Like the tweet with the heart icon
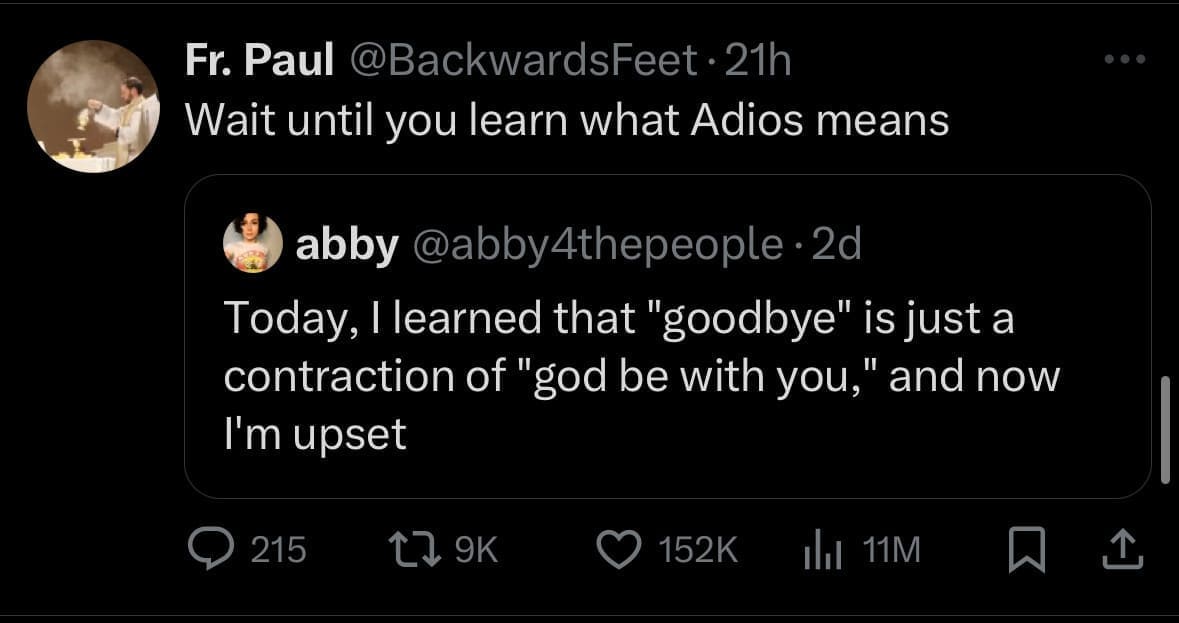The width and height of the screenshot is (1179, 623). click(616, 548)
